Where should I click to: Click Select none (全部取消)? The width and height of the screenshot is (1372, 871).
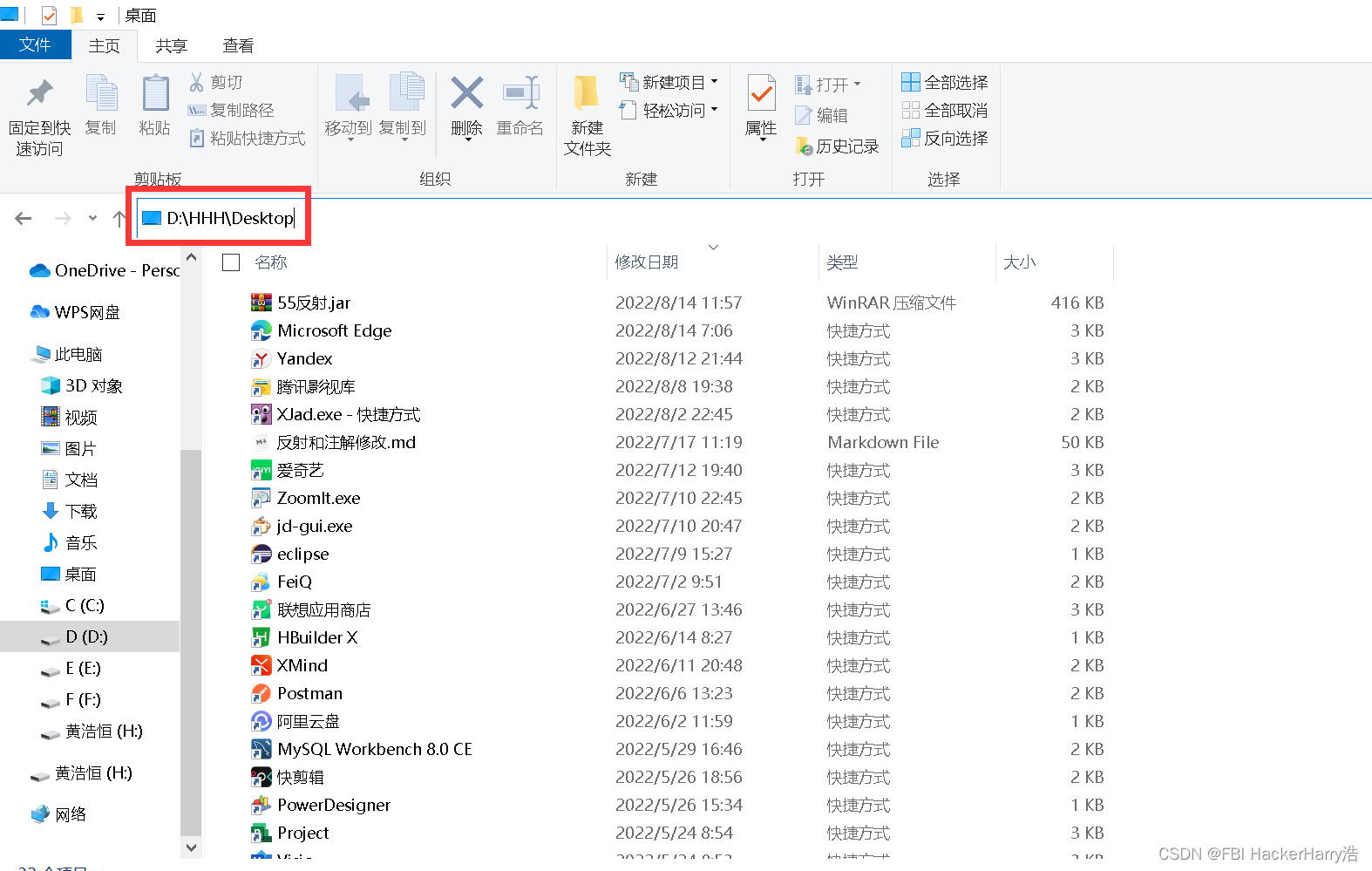(945, 110)
